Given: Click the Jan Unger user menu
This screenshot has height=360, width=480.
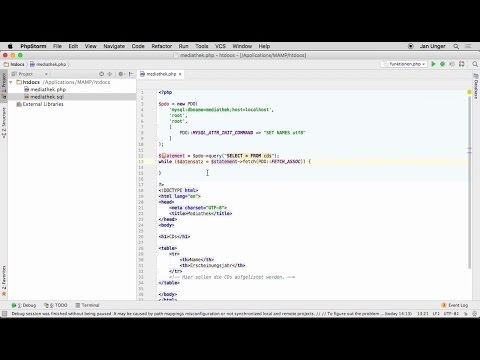Looking at the screenshot, I should pos(432,46).
